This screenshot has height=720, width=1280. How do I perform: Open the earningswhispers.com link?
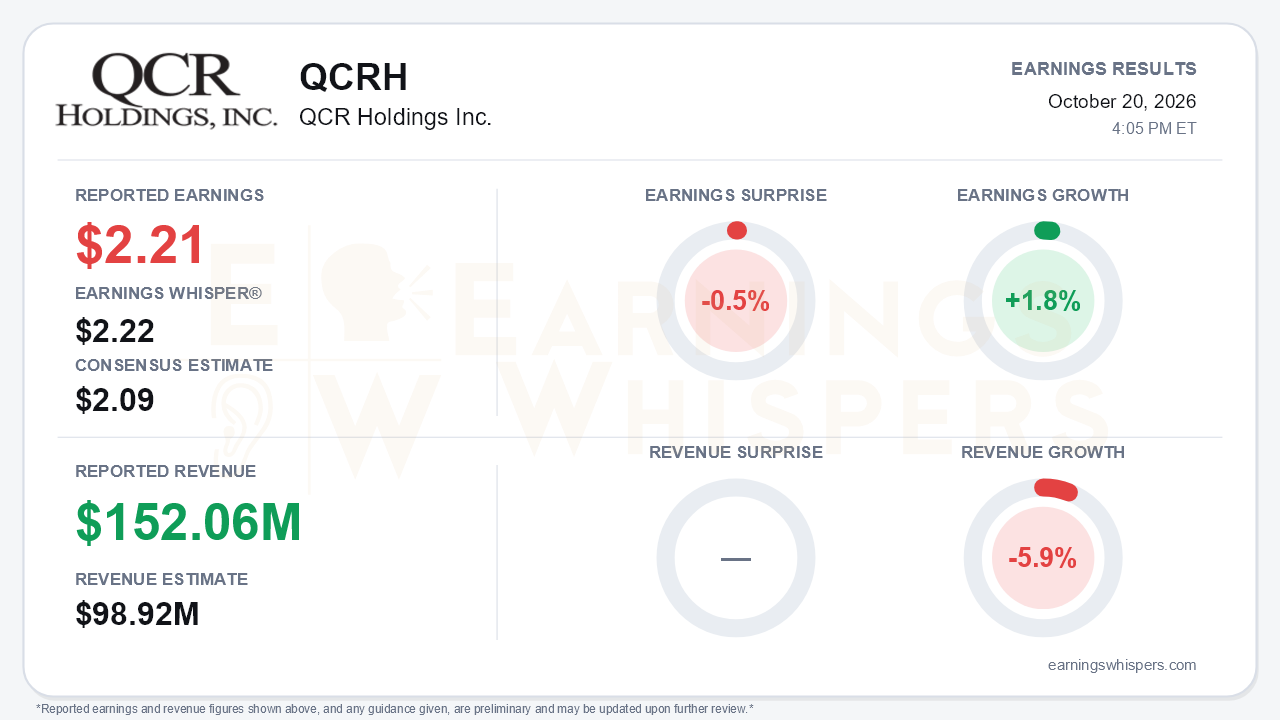click(1122, 665)
